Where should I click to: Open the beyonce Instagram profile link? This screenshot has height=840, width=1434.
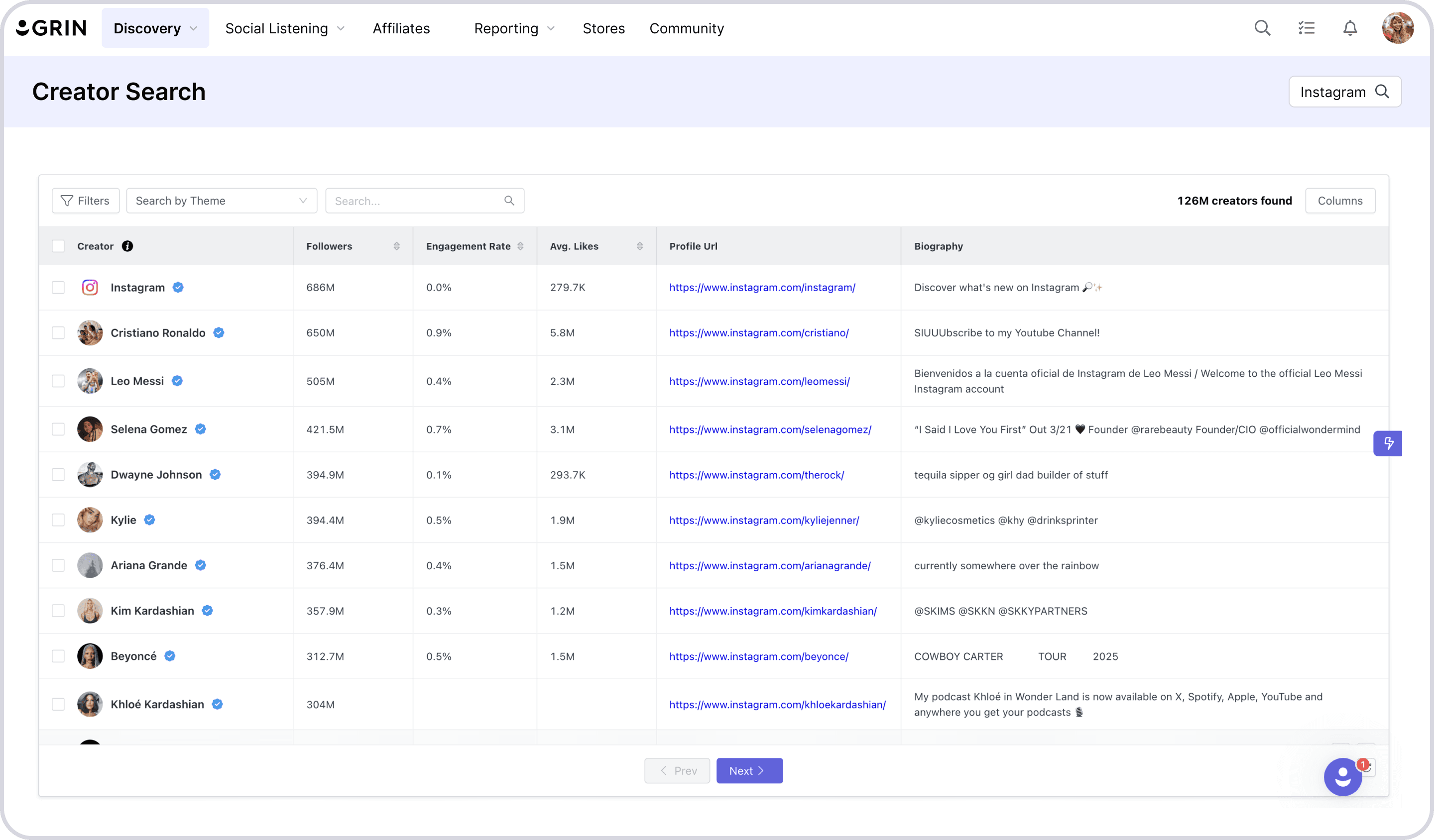point(759,656)
